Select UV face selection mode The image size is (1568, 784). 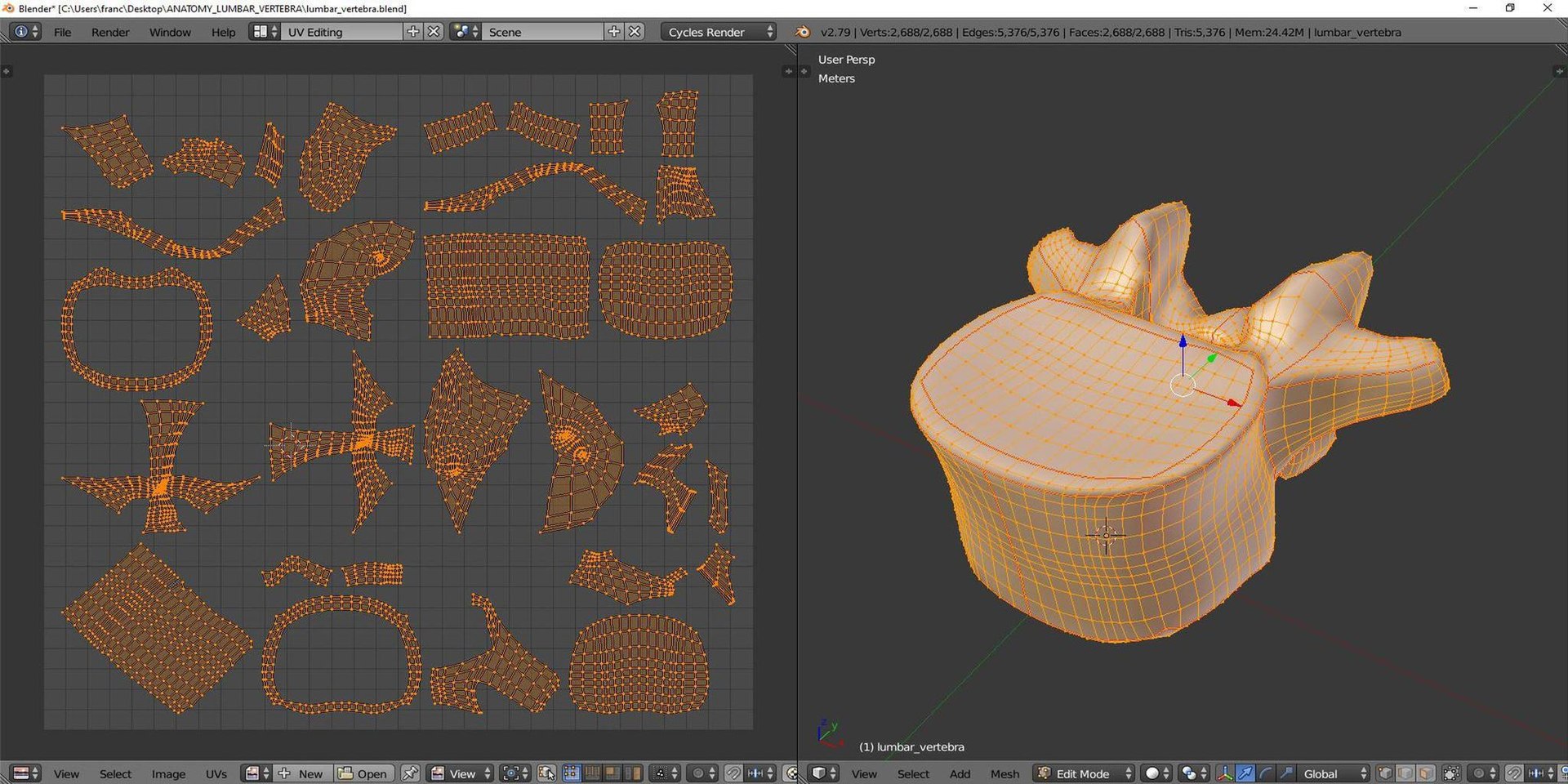(613, 773)
